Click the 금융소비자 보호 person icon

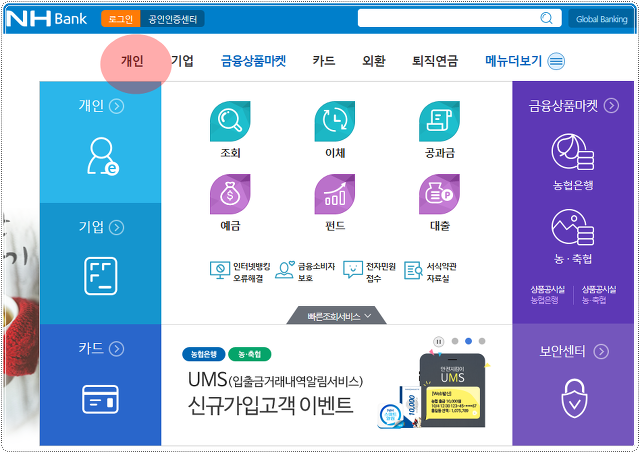(284, 270)
